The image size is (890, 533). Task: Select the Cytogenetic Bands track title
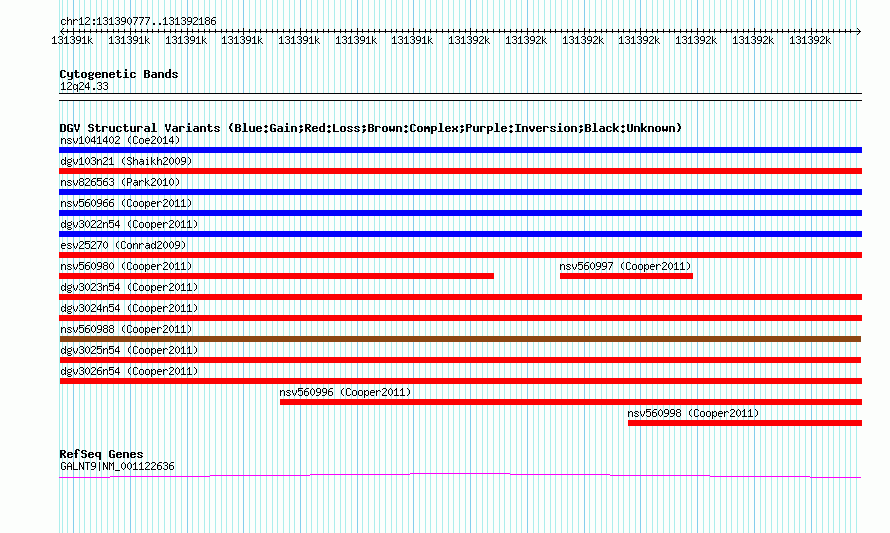119,74
